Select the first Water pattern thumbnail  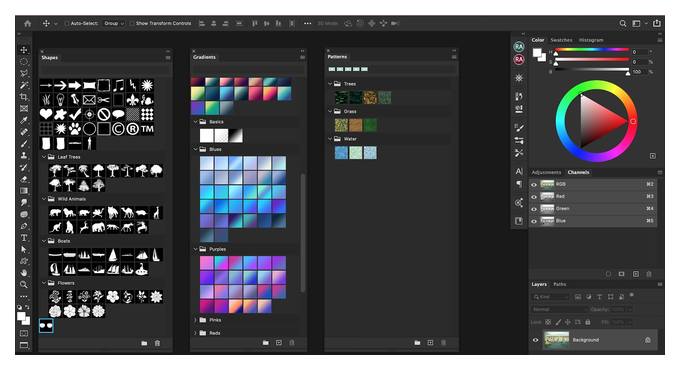(341, 153)
